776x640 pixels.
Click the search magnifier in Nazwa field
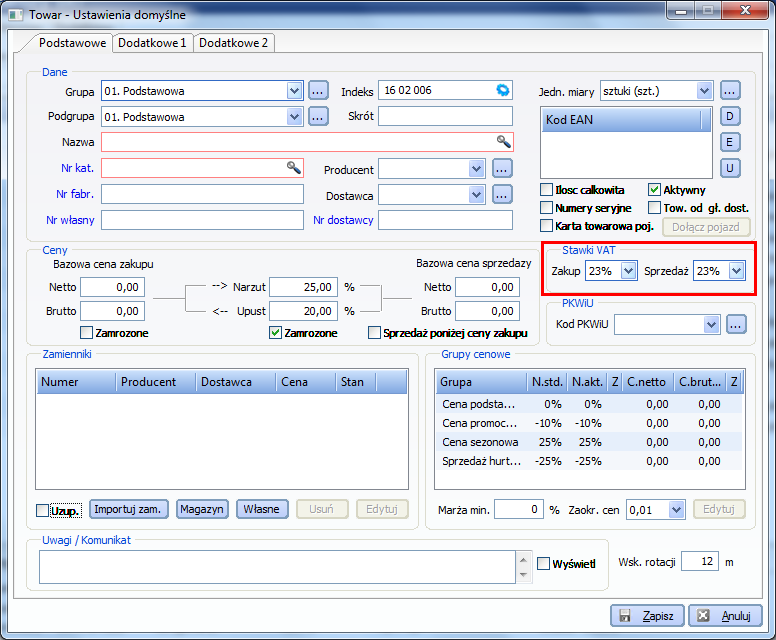pos(503,142)
